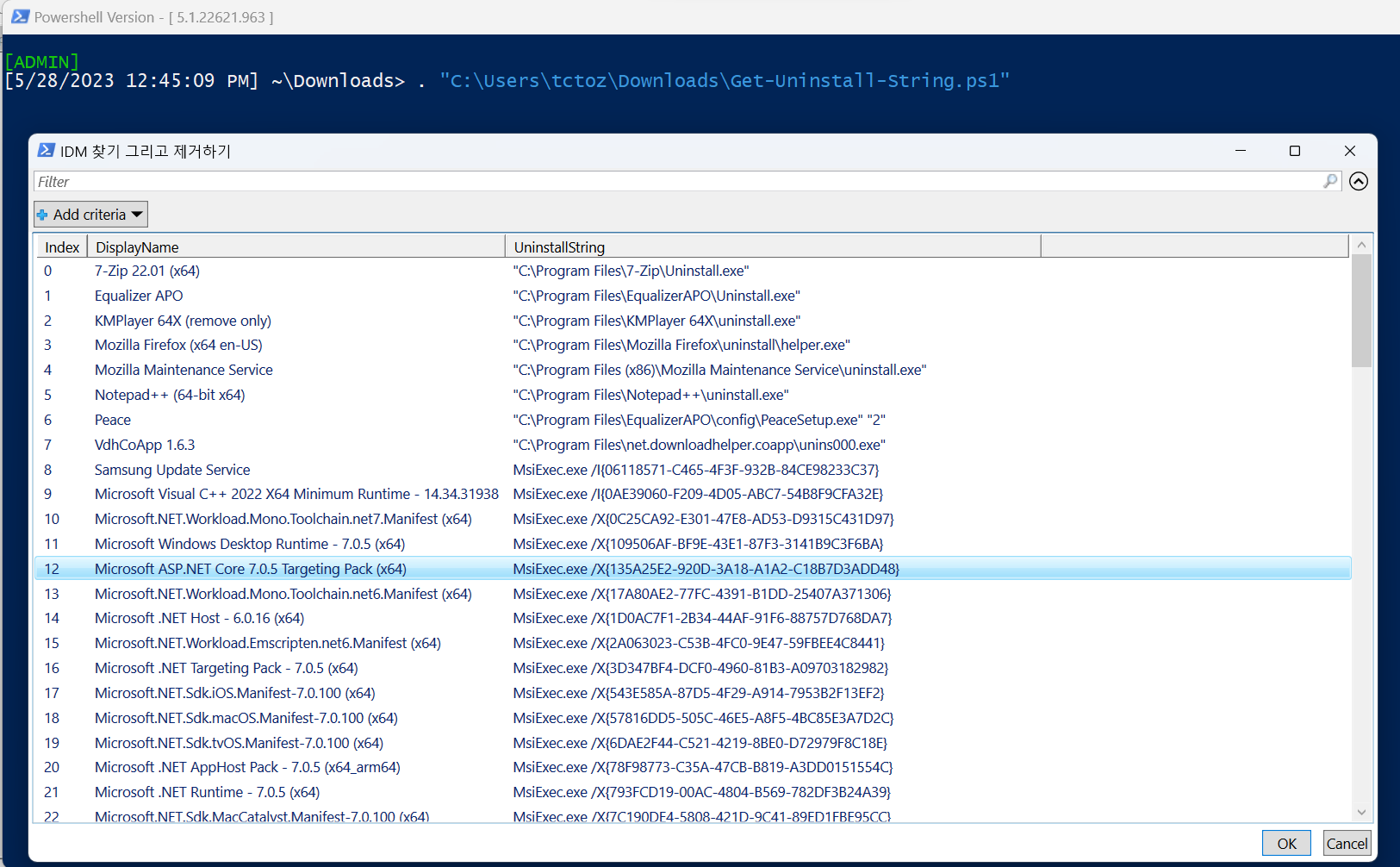
Task: Select Microsoft Visual C++ 2022 X64 Minimum Runtime row
Action: (x=693, y=494)
